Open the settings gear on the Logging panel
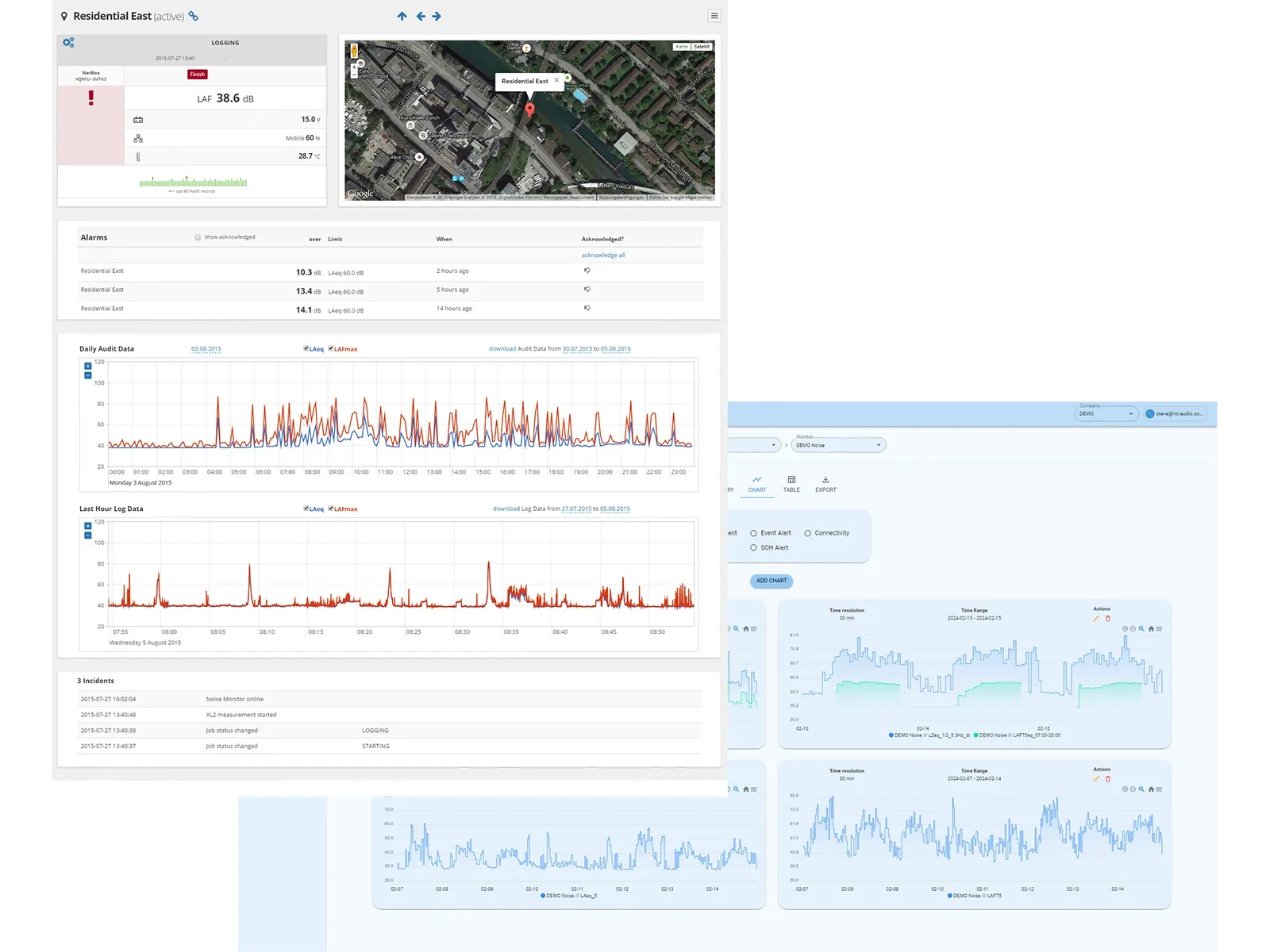The height and width of the screenshot is (952, 1270). 69,42
